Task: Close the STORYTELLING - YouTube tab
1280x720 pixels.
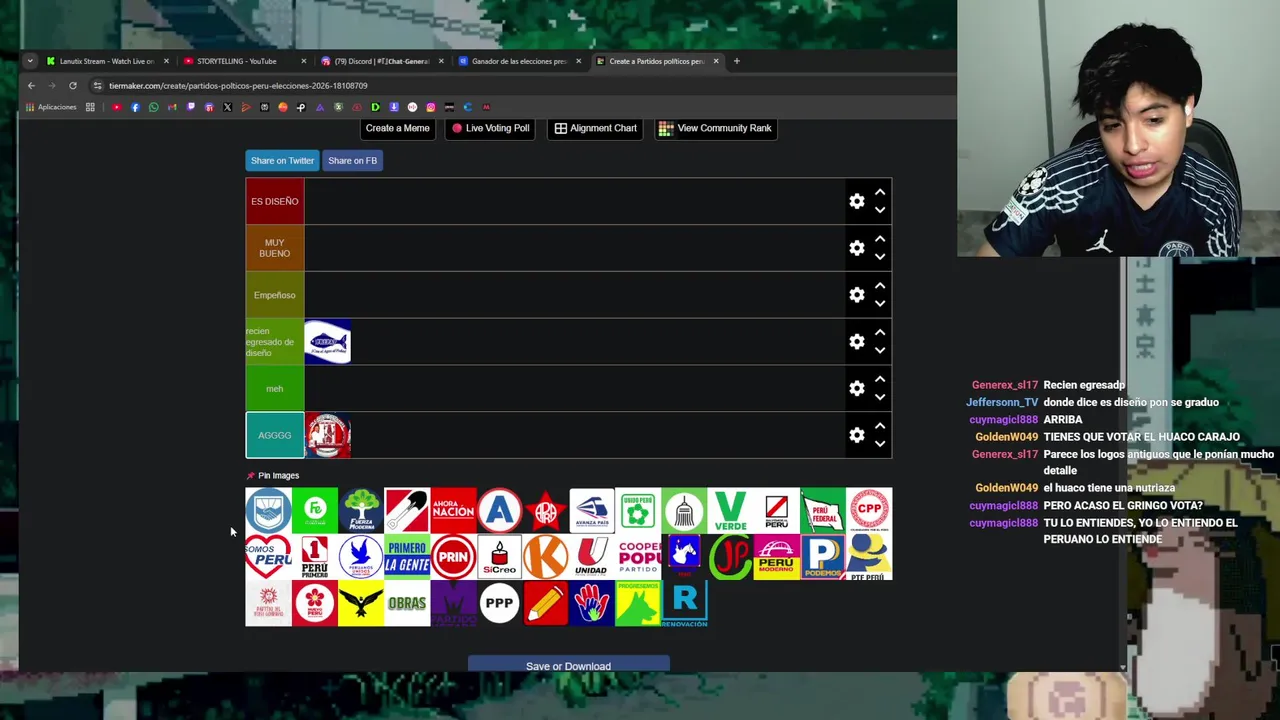Action: pyautogui.click(x=303, y=61)
